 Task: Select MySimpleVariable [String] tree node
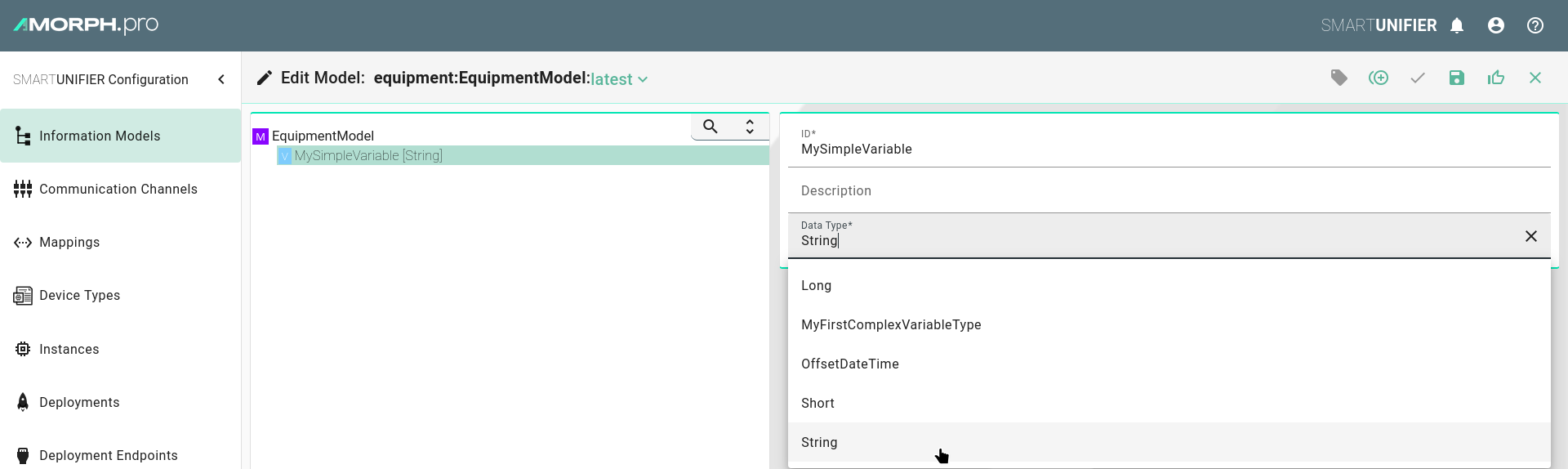(523, 155)
